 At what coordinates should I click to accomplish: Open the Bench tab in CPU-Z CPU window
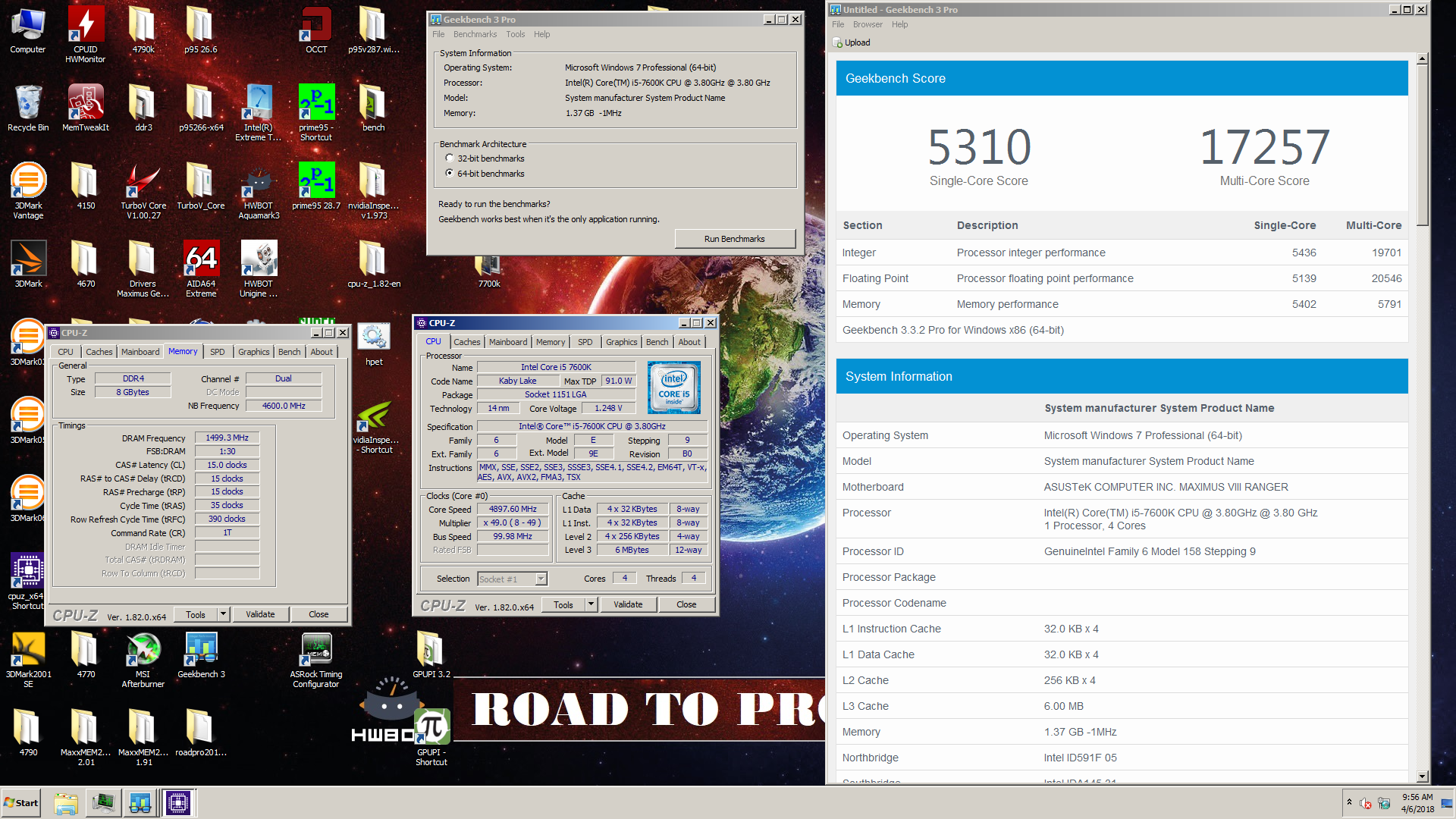tap(657, 342)
